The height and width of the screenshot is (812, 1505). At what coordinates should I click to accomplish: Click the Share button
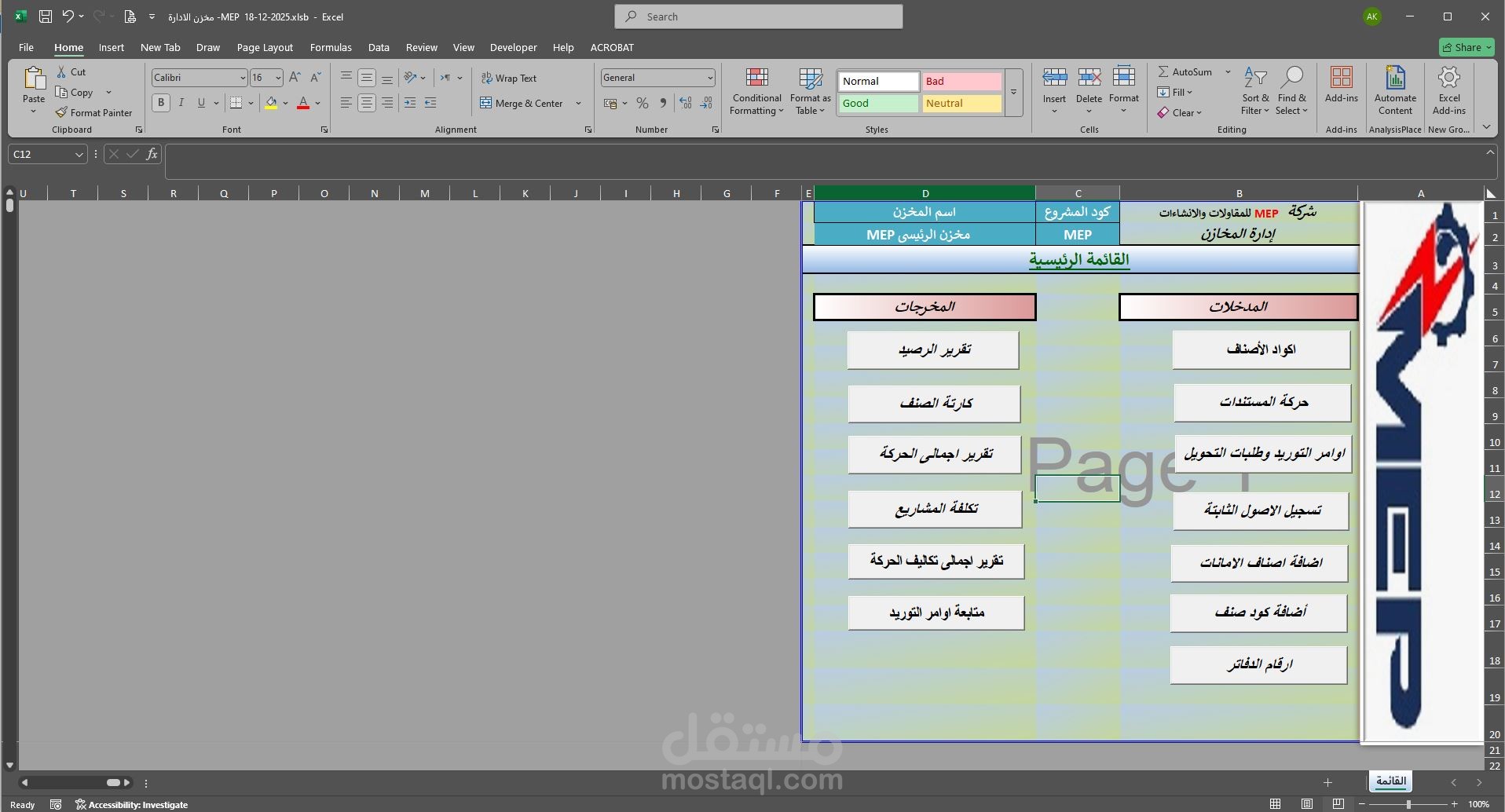click(x=1467, y=47)
